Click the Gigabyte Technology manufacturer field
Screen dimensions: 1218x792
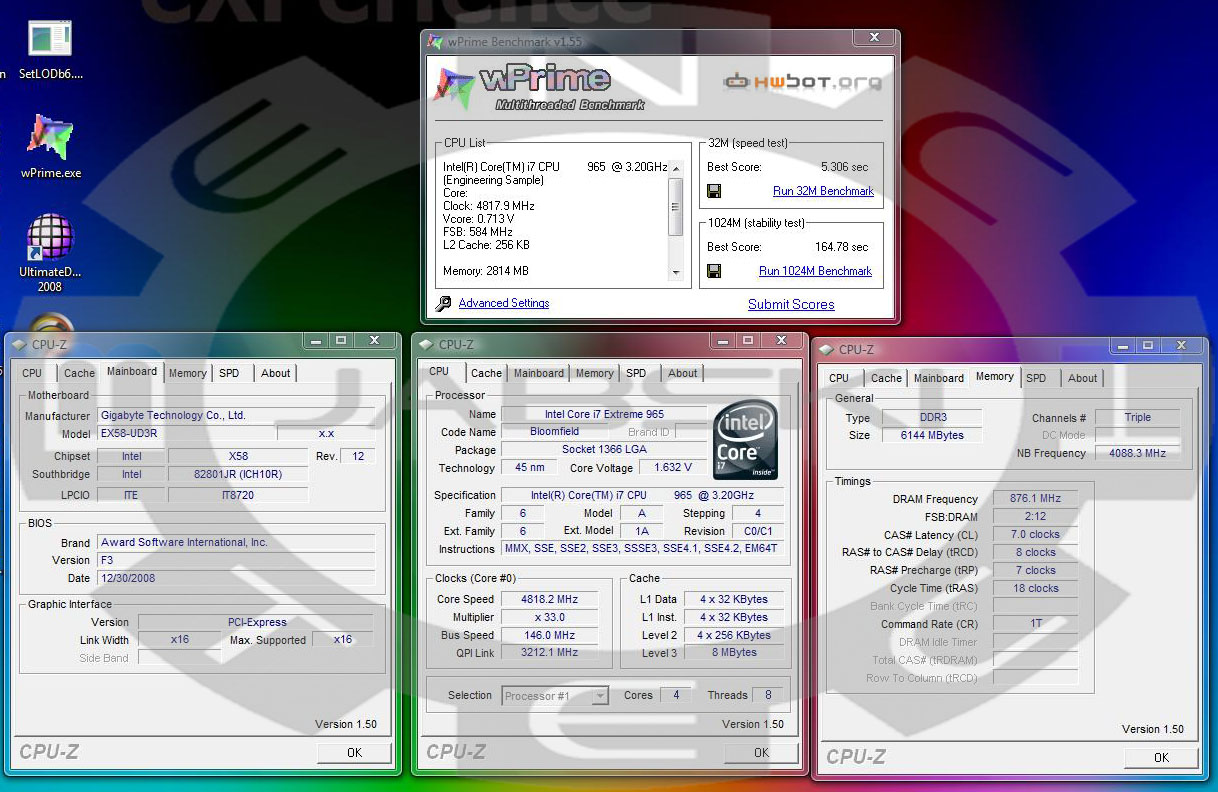point(236,415)
